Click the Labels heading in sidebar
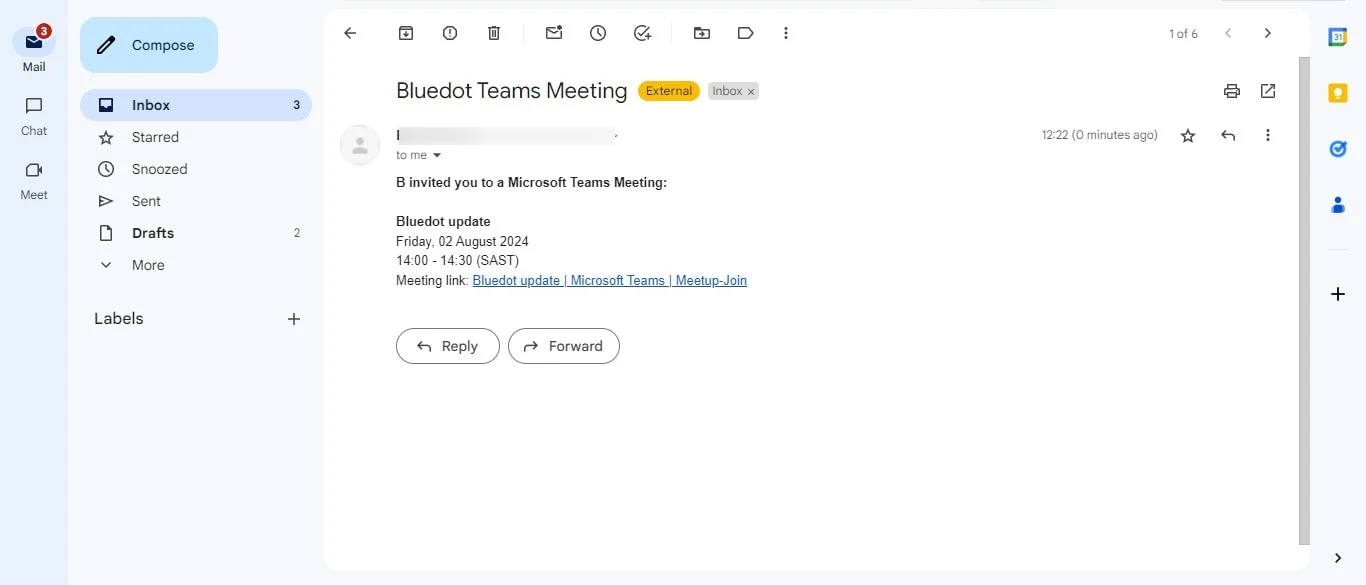Viewport: 1366px width, 585px height. 119,319
